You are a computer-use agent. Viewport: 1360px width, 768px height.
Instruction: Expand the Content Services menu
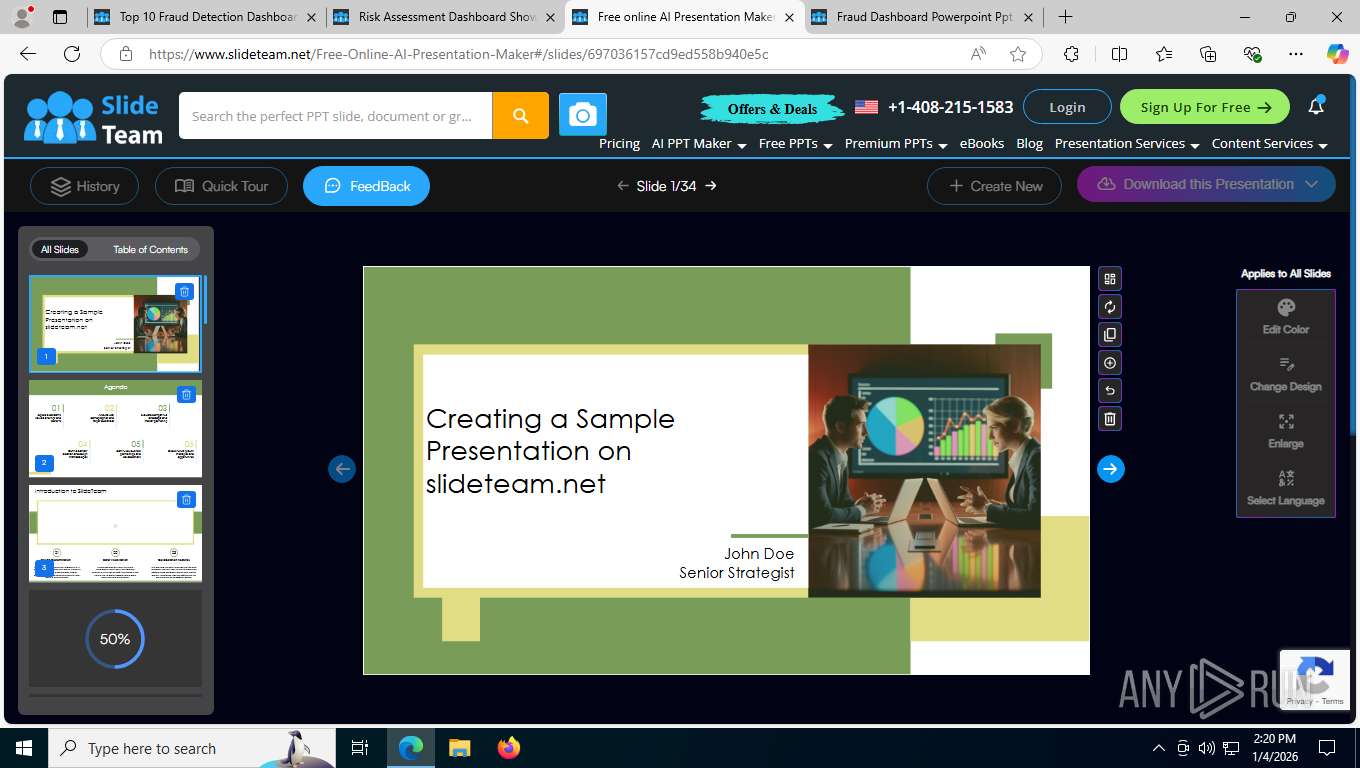coord(1270,144)
